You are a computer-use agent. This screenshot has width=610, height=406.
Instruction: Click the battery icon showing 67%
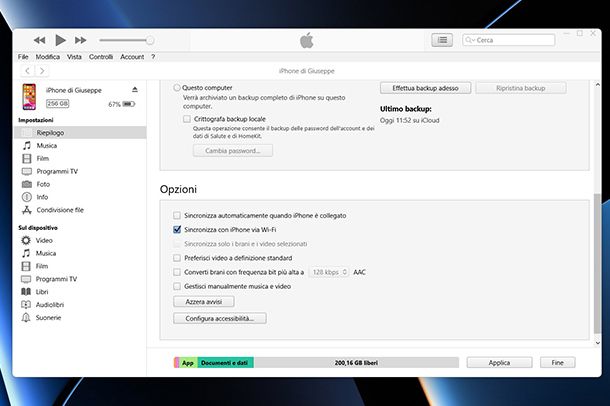pos(129,104)
